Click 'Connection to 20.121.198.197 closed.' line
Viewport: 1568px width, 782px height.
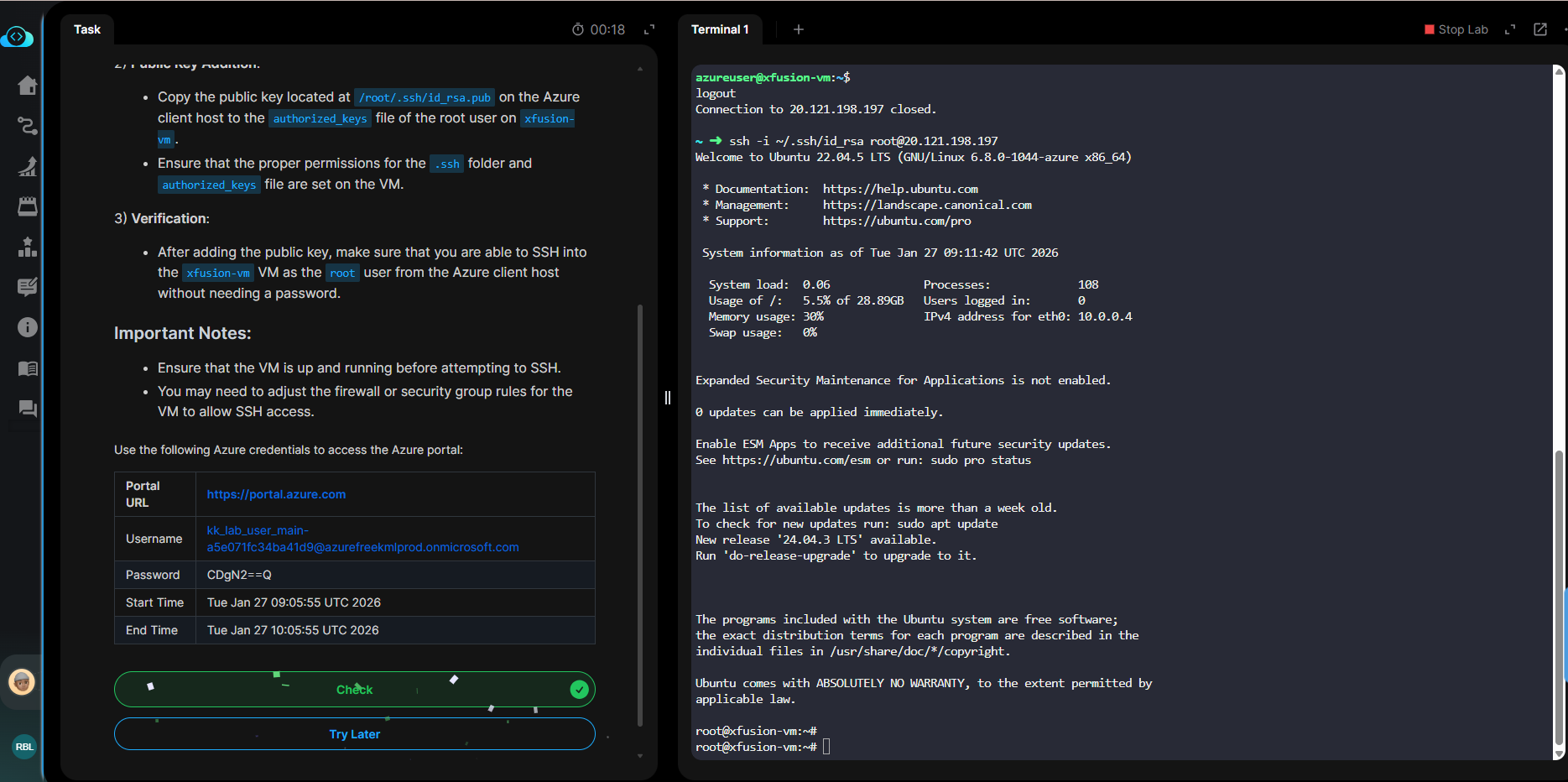(815, 109)
